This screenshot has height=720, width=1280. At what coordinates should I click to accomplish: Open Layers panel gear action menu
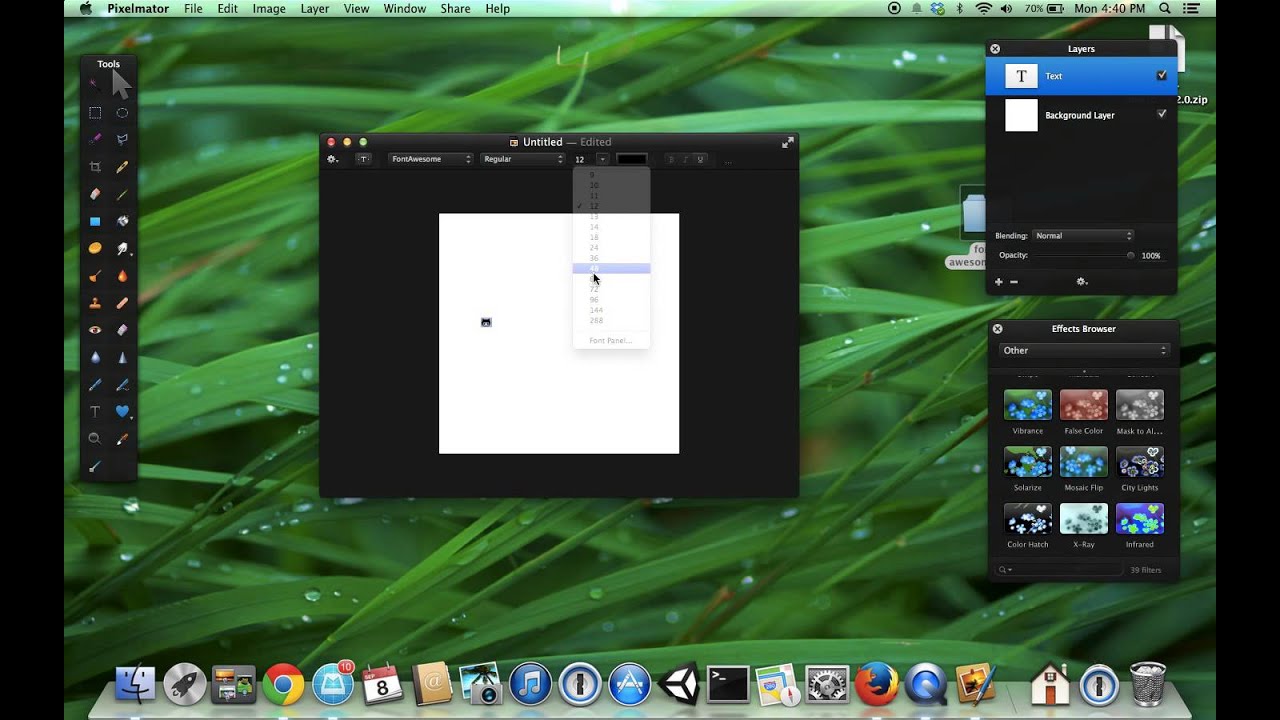[1081, 282]
